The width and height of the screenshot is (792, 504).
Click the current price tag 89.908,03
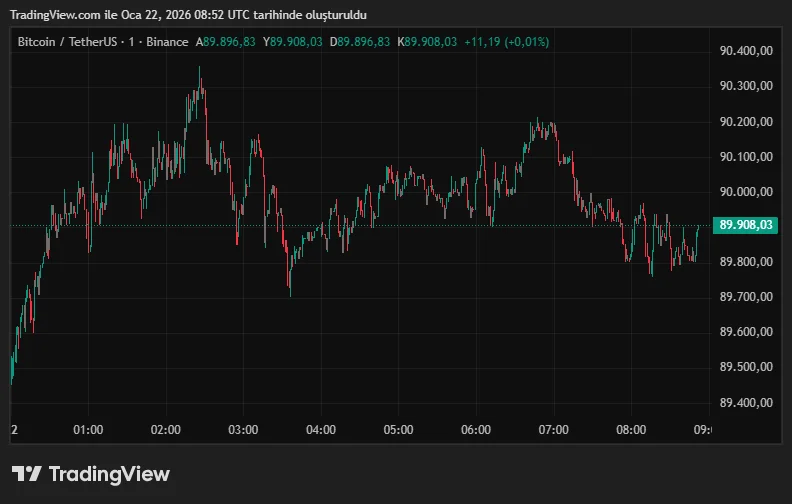746,225
